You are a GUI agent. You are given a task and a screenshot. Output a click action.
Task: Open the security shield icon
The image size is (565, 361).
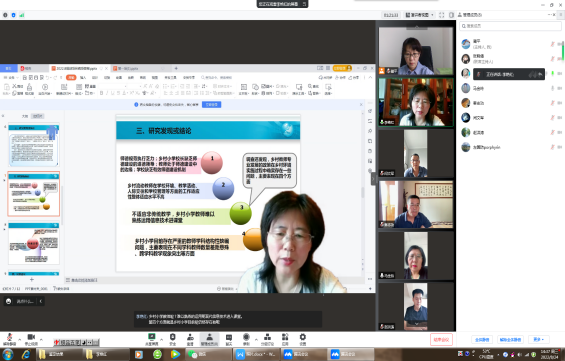pos(173,337)
